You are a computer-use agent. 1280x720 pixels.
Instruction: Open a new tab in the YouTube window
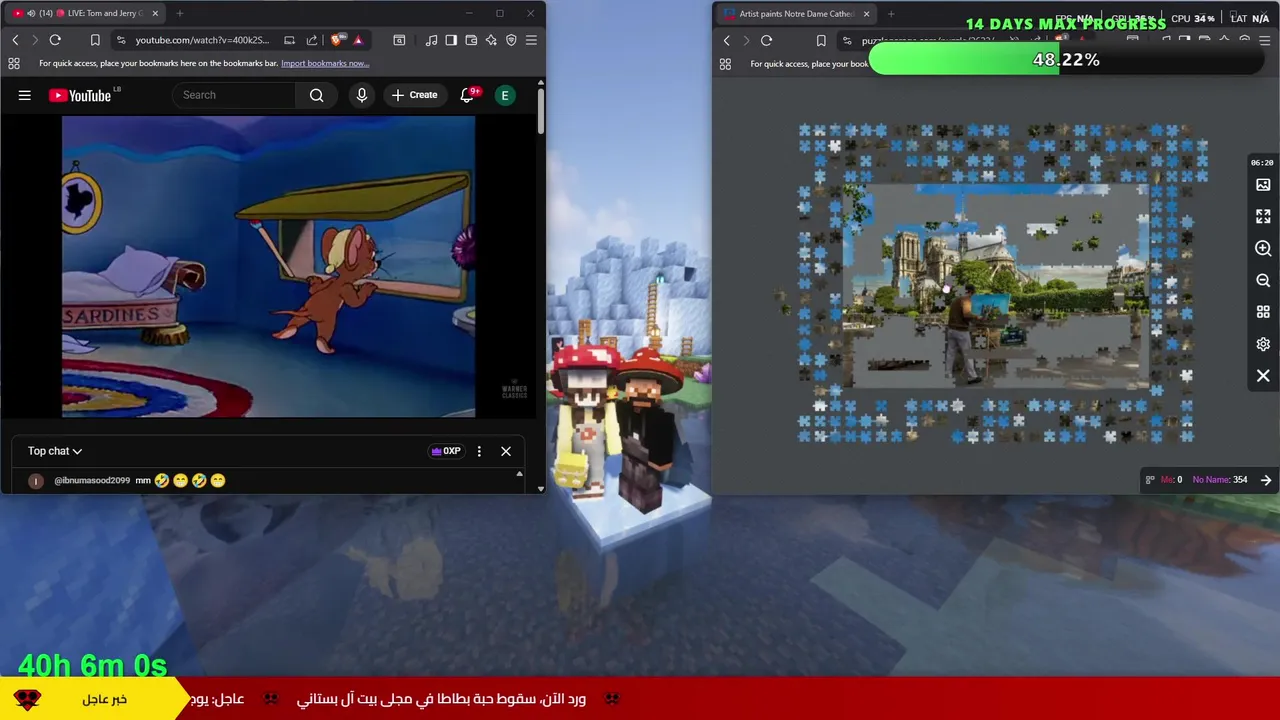tap(180, 13)
